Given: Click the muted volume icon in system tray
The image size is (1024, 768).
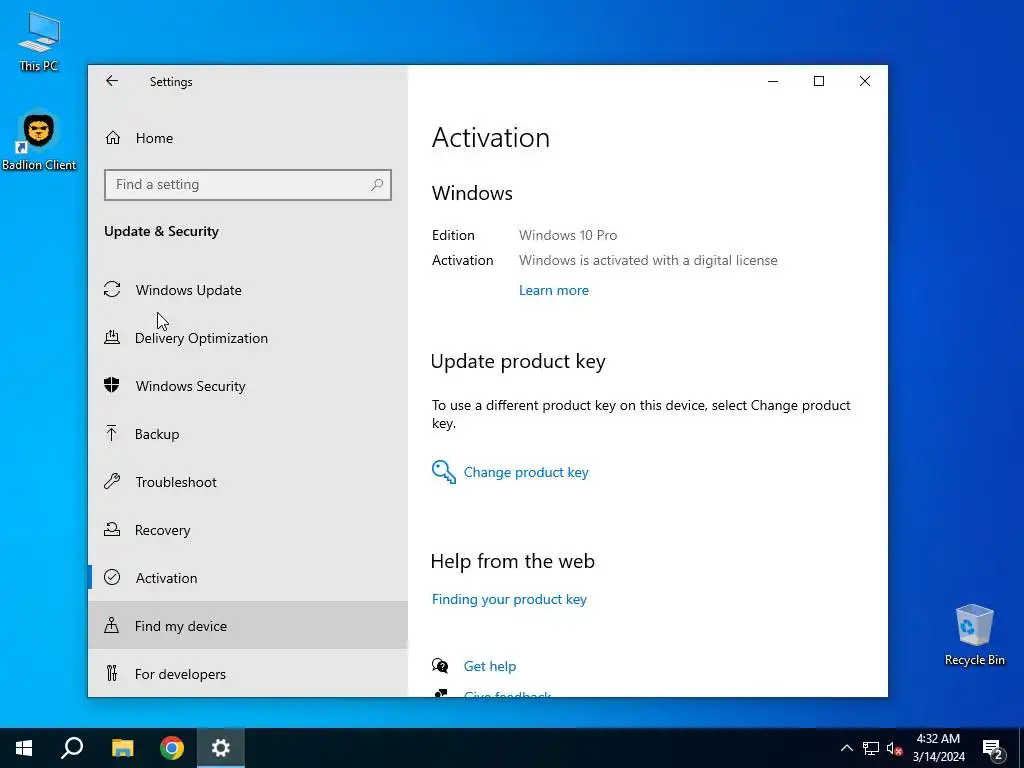Looking at the screenshot, I should pos(894,748).
